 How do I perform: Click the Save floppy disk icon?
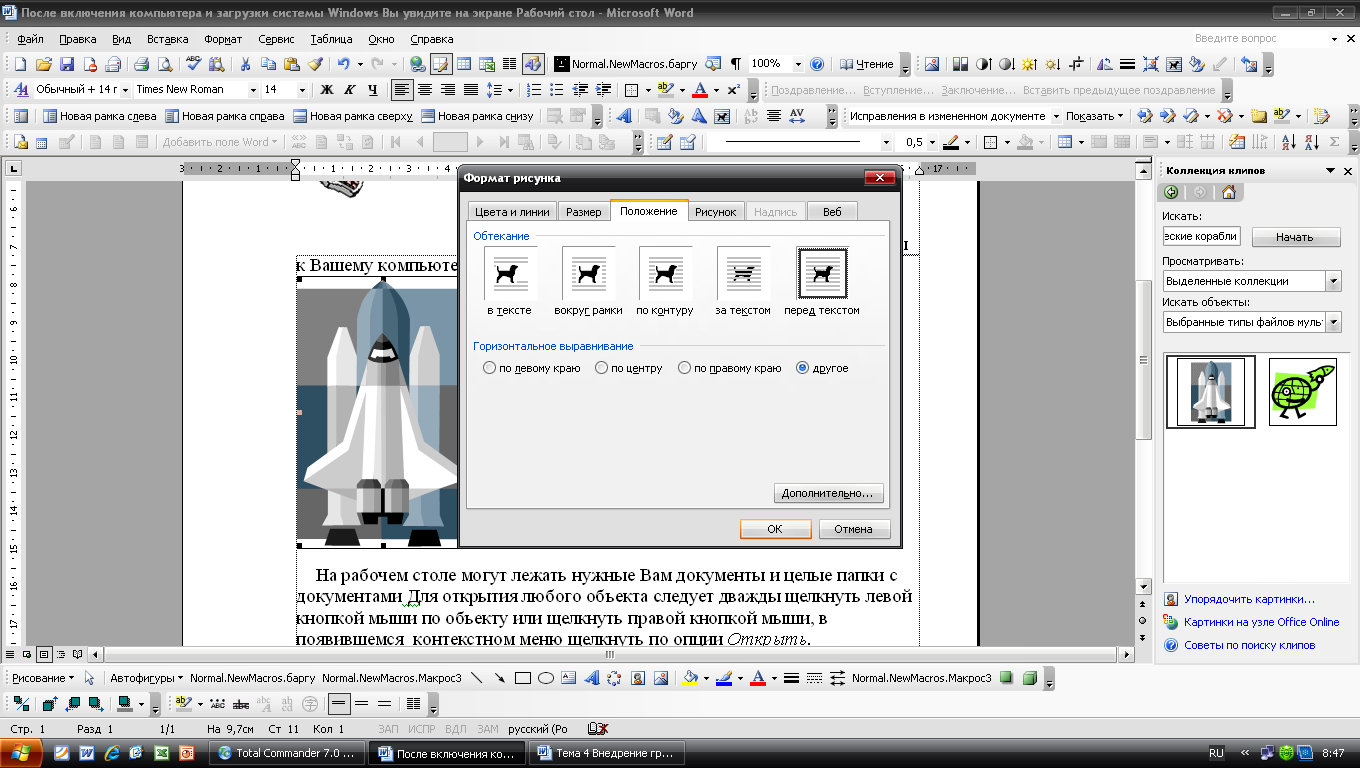[67, 64]
